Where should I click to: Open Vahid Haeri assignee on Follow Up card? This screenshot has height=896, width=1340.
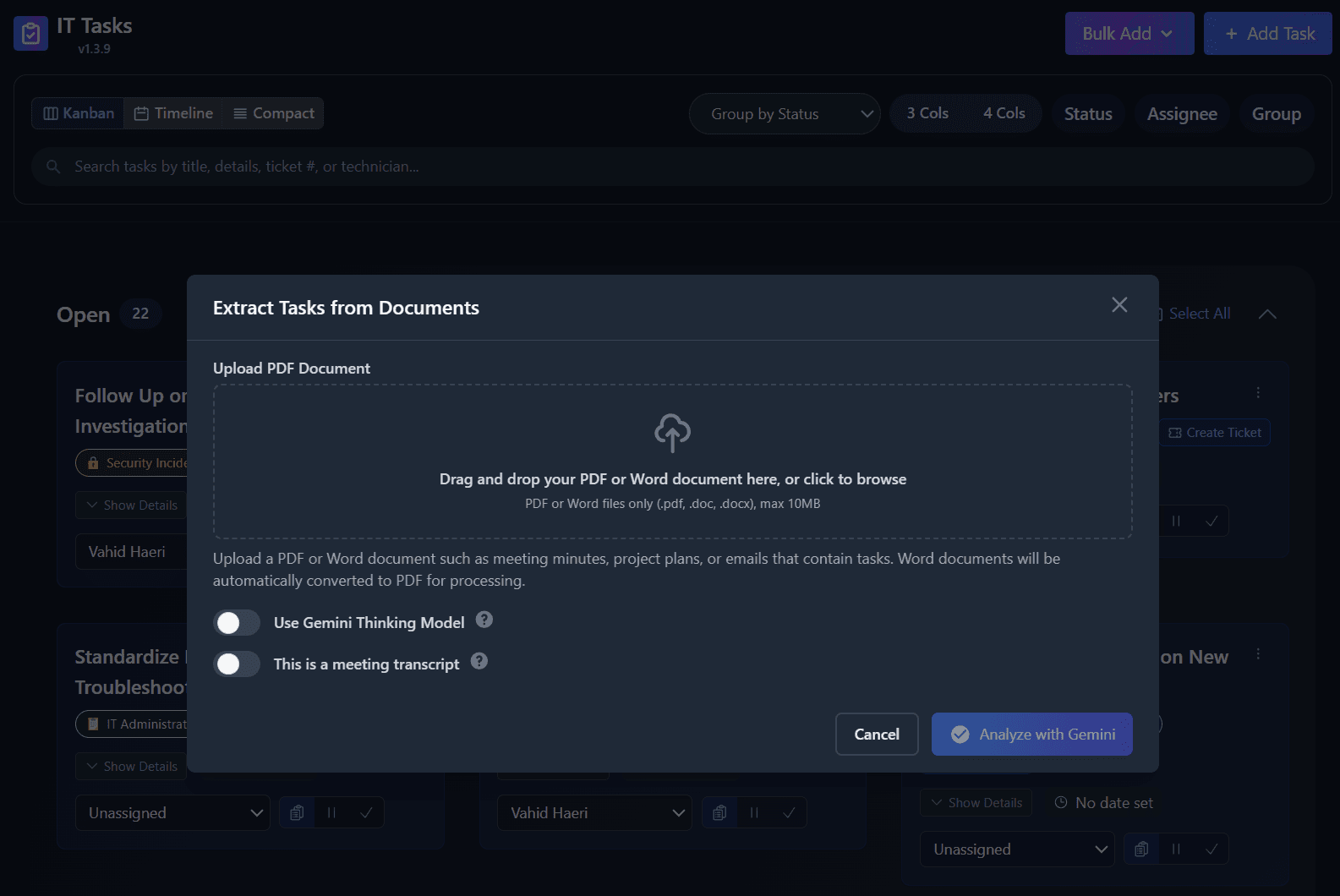click(x=131, y=552)
